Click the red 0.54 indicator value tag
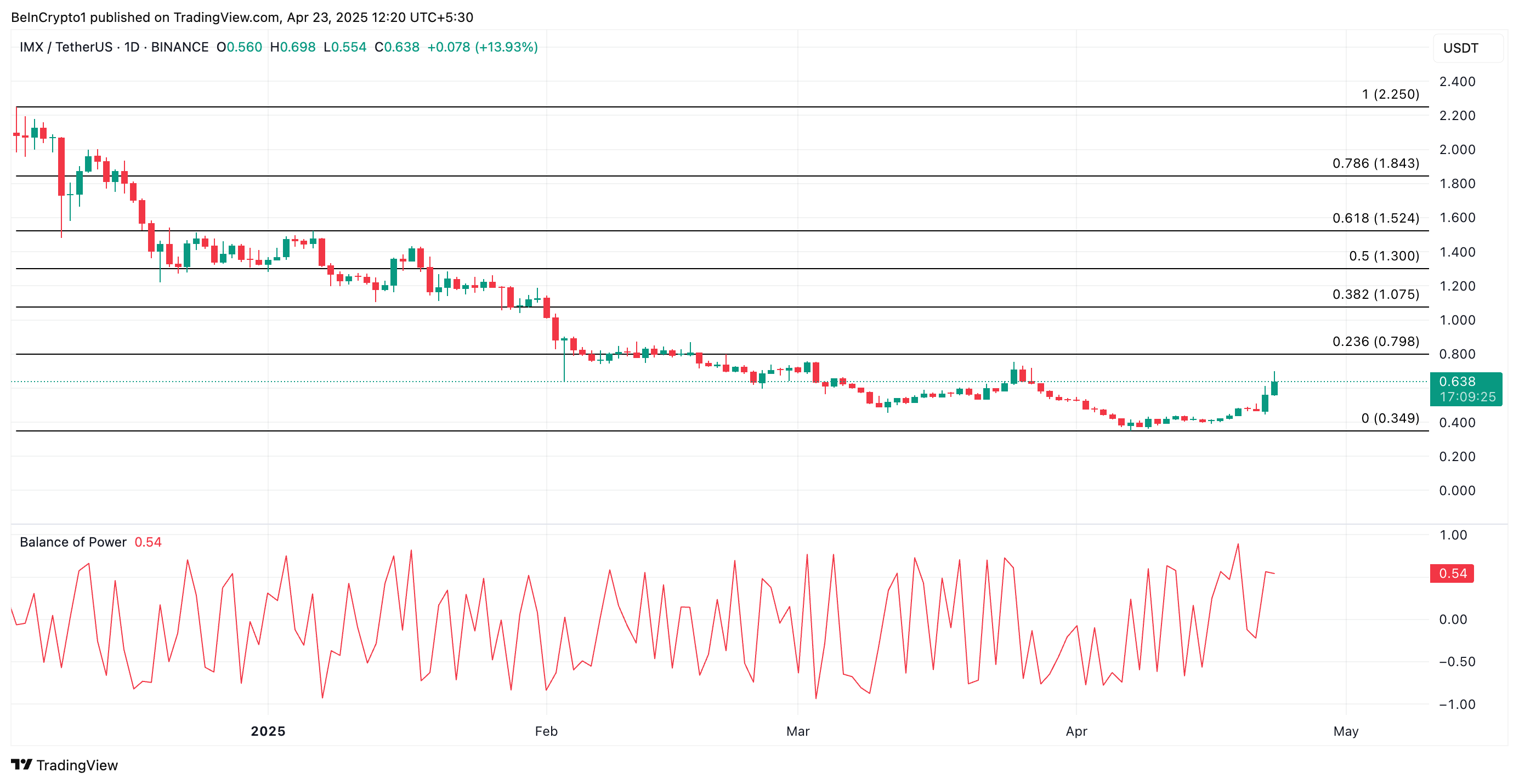The image size is (1519, 784). coord(1452,573)
